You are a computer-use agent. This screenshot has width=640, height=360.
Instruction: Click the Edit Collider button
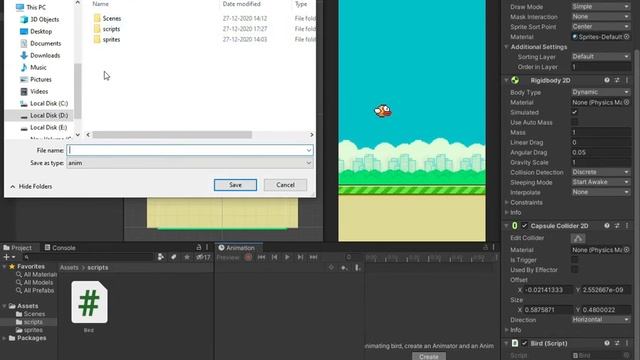tap(578, 238)
